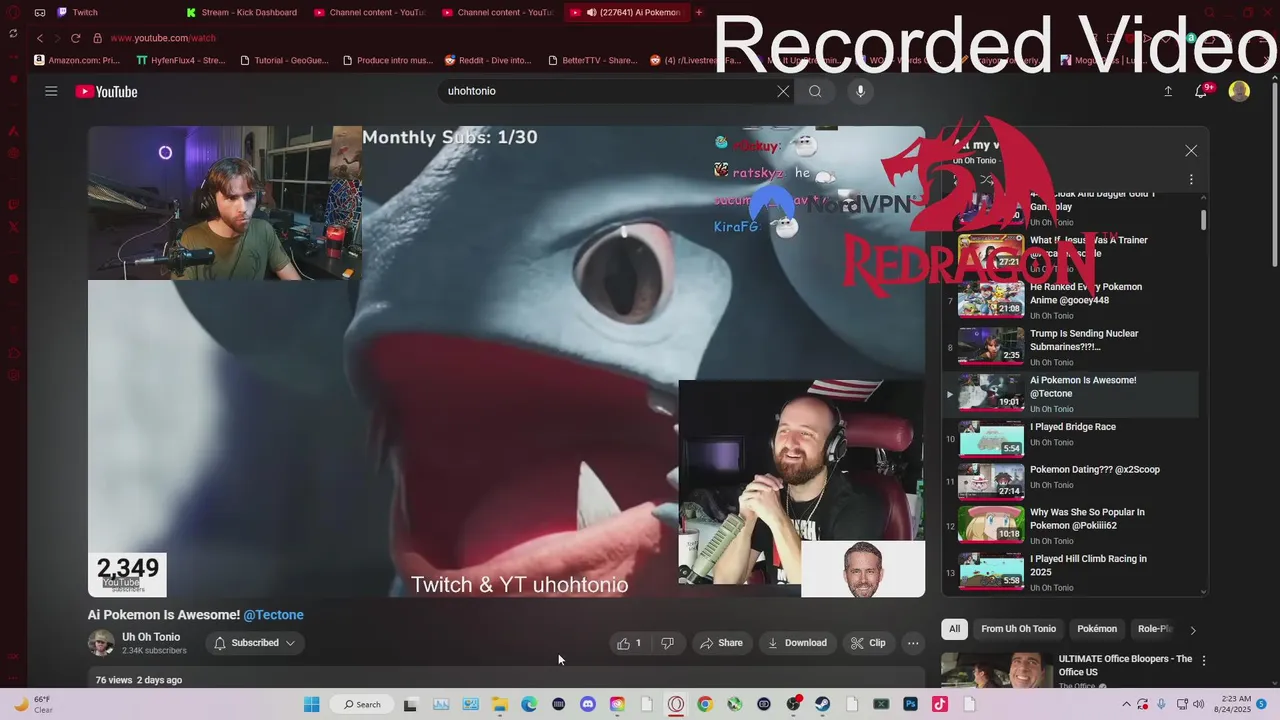Open Windows Start menu
Viewport: 1280px width, 720px height.
pos(311,704)
